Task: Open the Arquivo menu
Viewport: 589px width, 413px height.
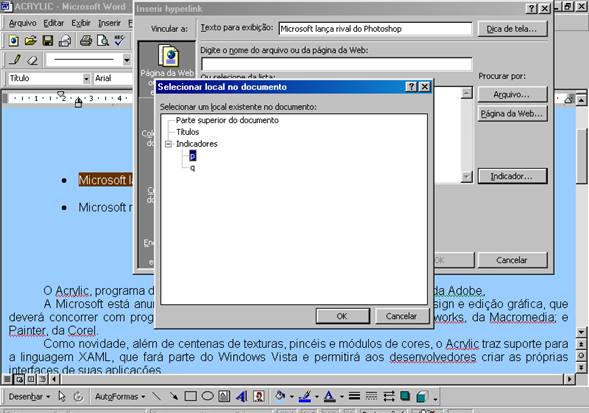Action: (x=23, y=23)
